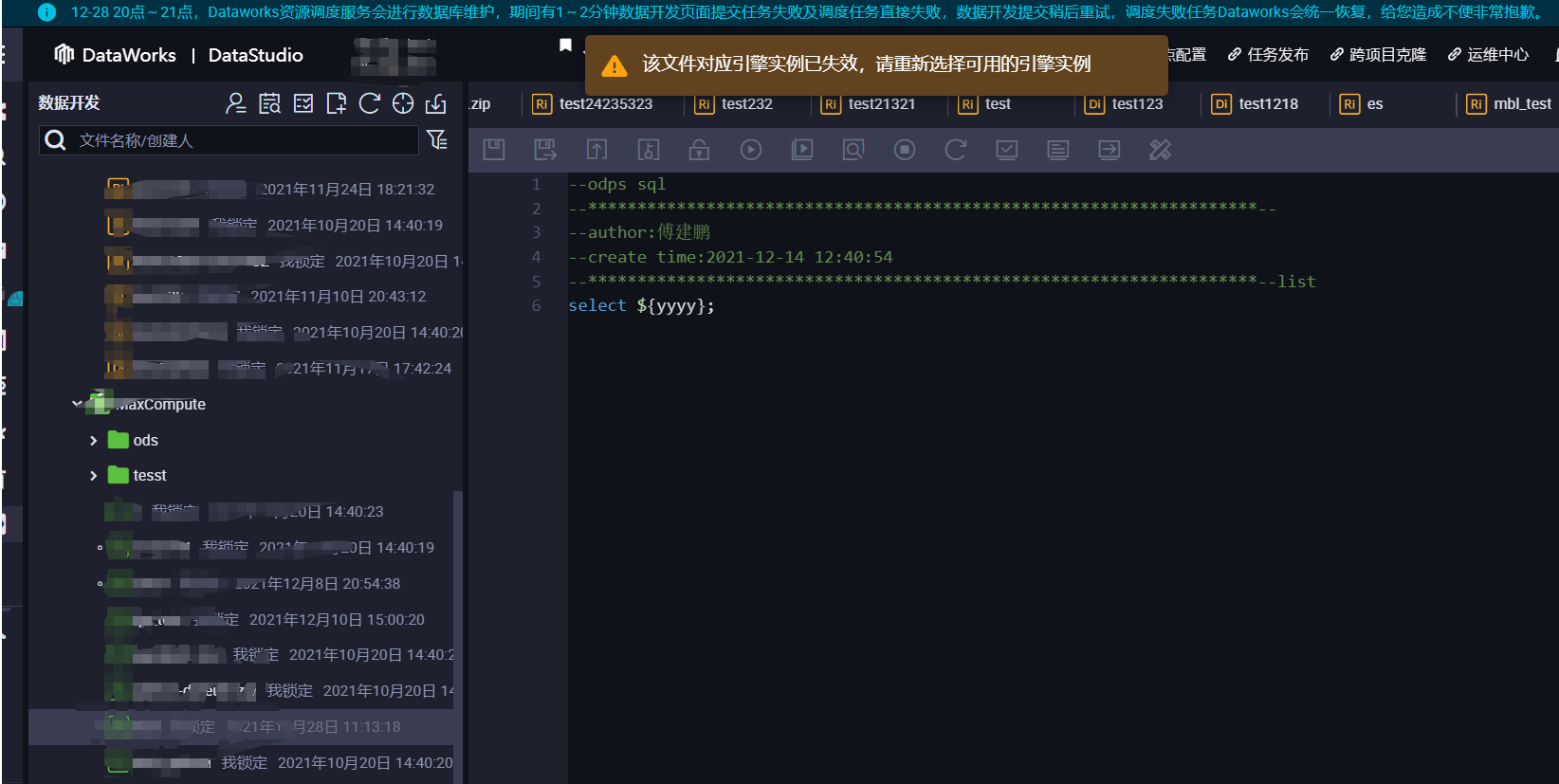The height and width of the screenshot is (784, 1559).
Task: Click line number 6 in editor gutter
Action: click(x=537, y=306)
